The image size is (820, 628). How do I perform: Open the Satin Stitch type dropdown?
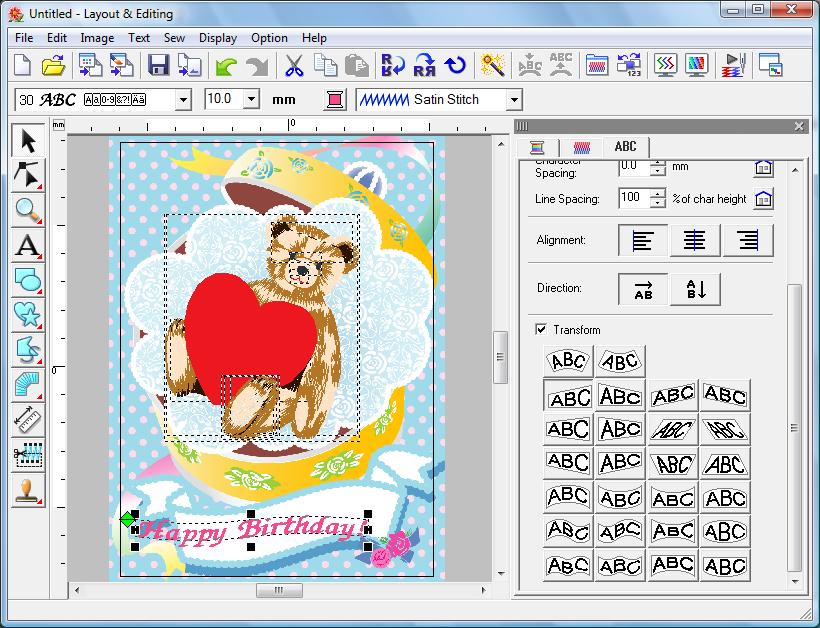point(514,99)
